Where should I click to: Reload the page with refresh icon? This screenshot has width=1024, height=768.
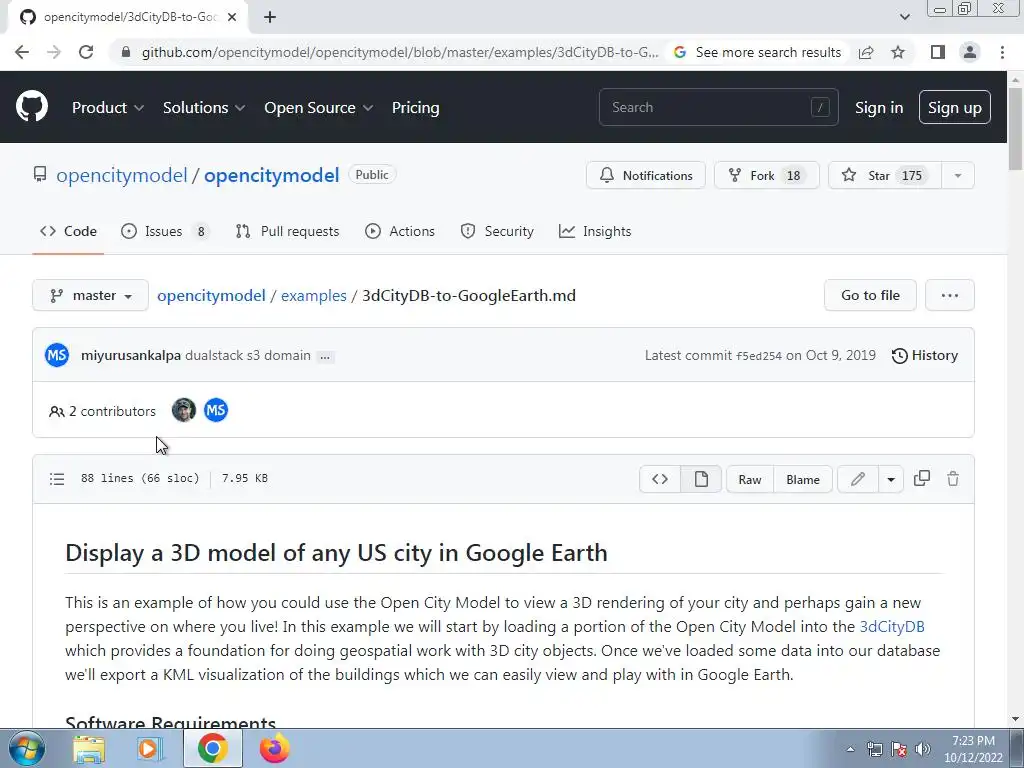pyautogui.click(x=86, y=52)
